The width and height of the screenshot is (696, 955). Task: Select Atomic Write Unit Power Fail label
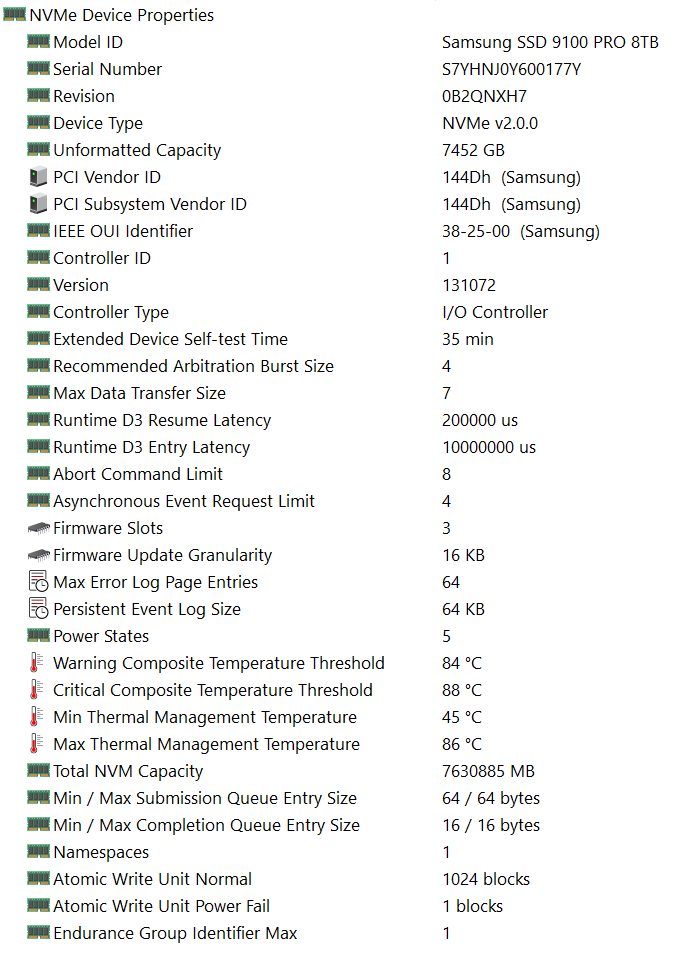[x=161, y=906]
